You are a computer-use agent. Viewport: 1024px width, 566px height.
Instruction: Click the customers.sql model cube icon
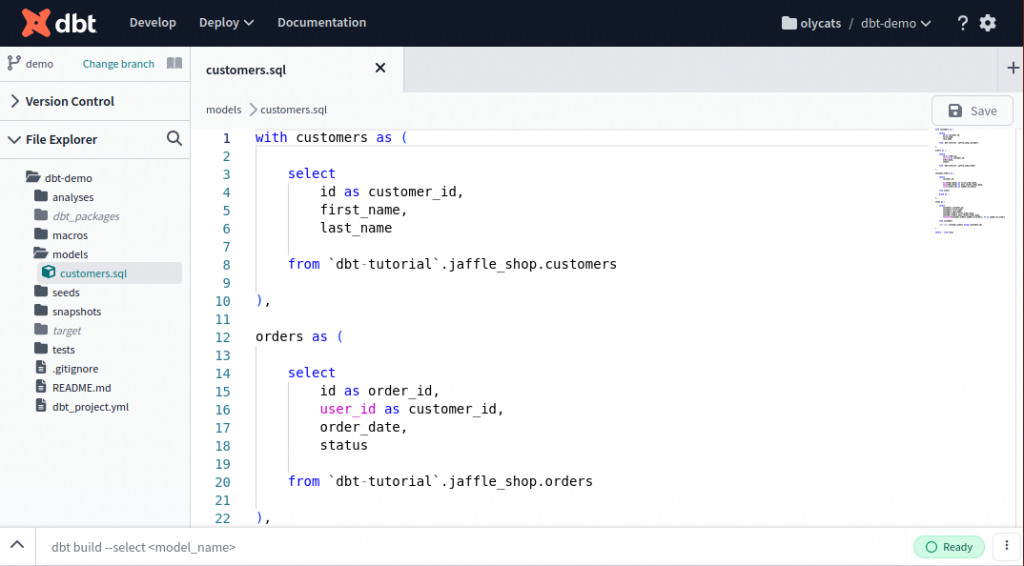(48, 272)
